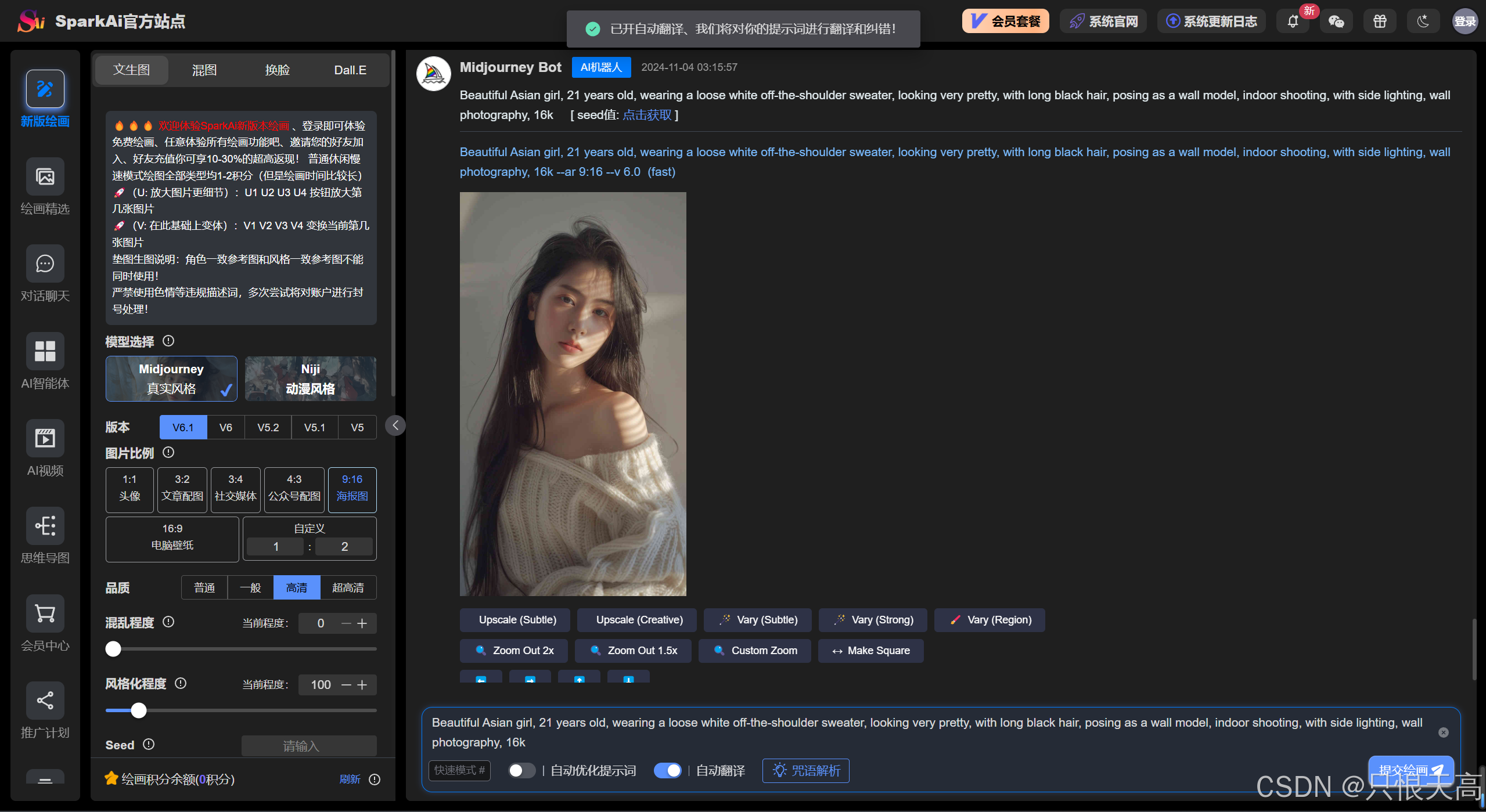
Task: Collapse the left settings panel arrow
Action: [x=395, y=425]
